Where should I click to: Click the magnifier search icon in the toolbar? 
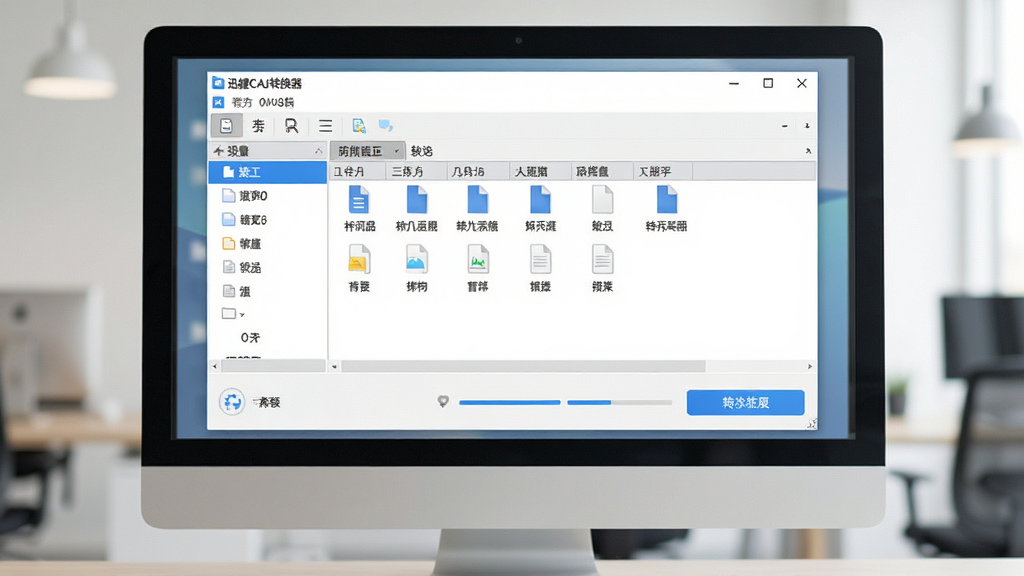click(x=291, y=125)
